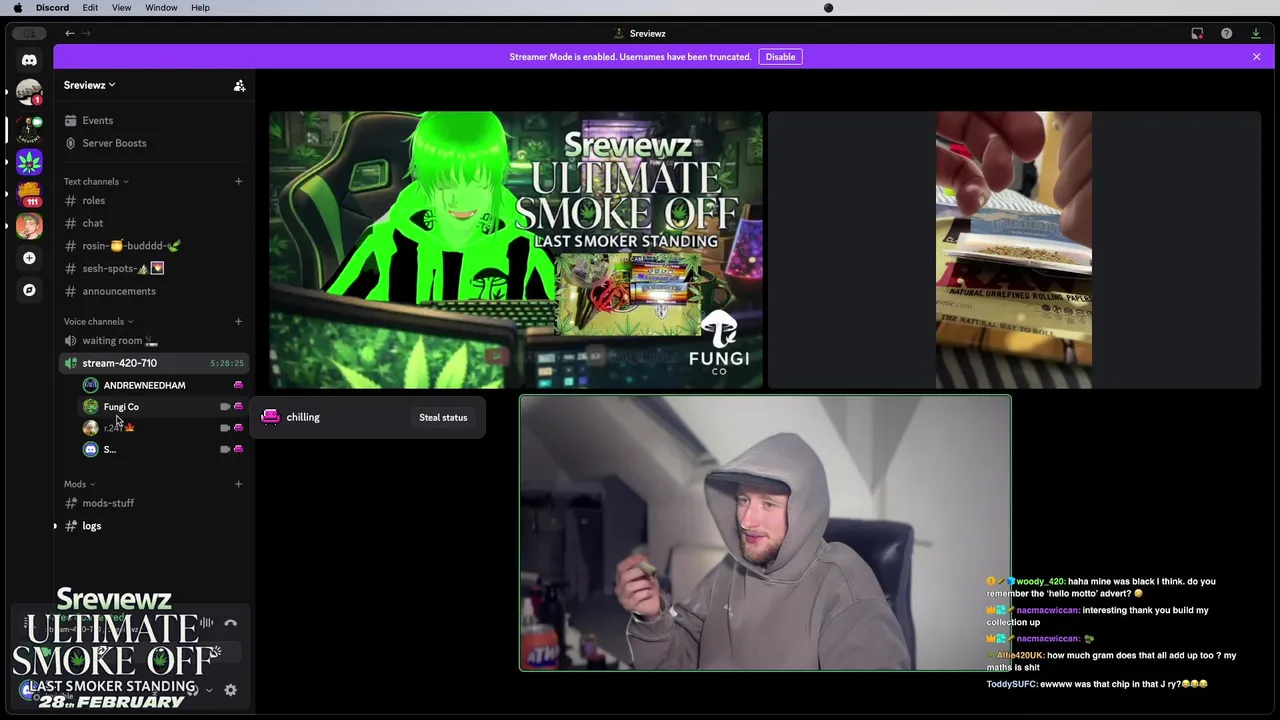Screen dimensions: 1280x720
Task: Click the invite people icon beside Sreviewz
Action: (239, 86)
